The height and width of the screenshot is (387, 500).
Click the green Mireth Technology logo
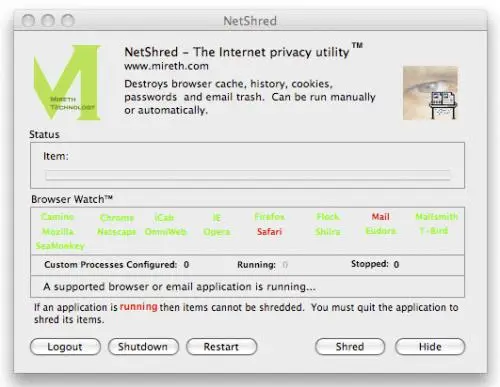(x=67, y=82)
